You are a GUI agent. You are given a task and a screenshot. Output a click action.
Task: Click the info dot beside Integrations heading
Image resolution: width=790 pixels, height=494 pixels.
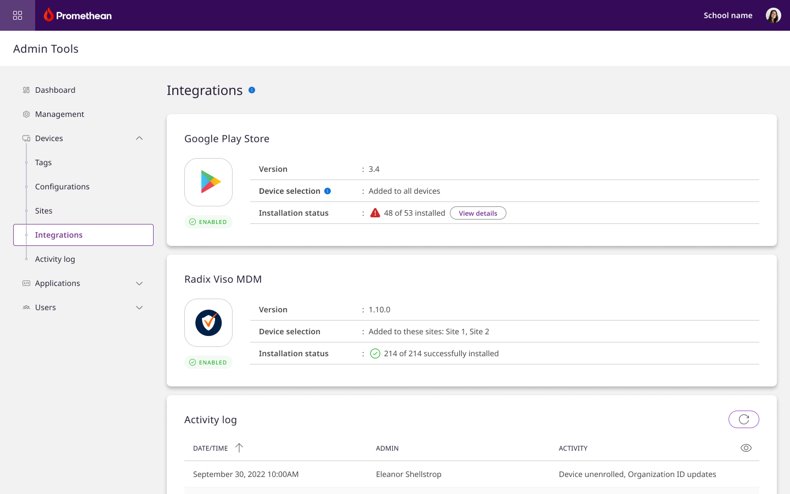coord(252,90)
